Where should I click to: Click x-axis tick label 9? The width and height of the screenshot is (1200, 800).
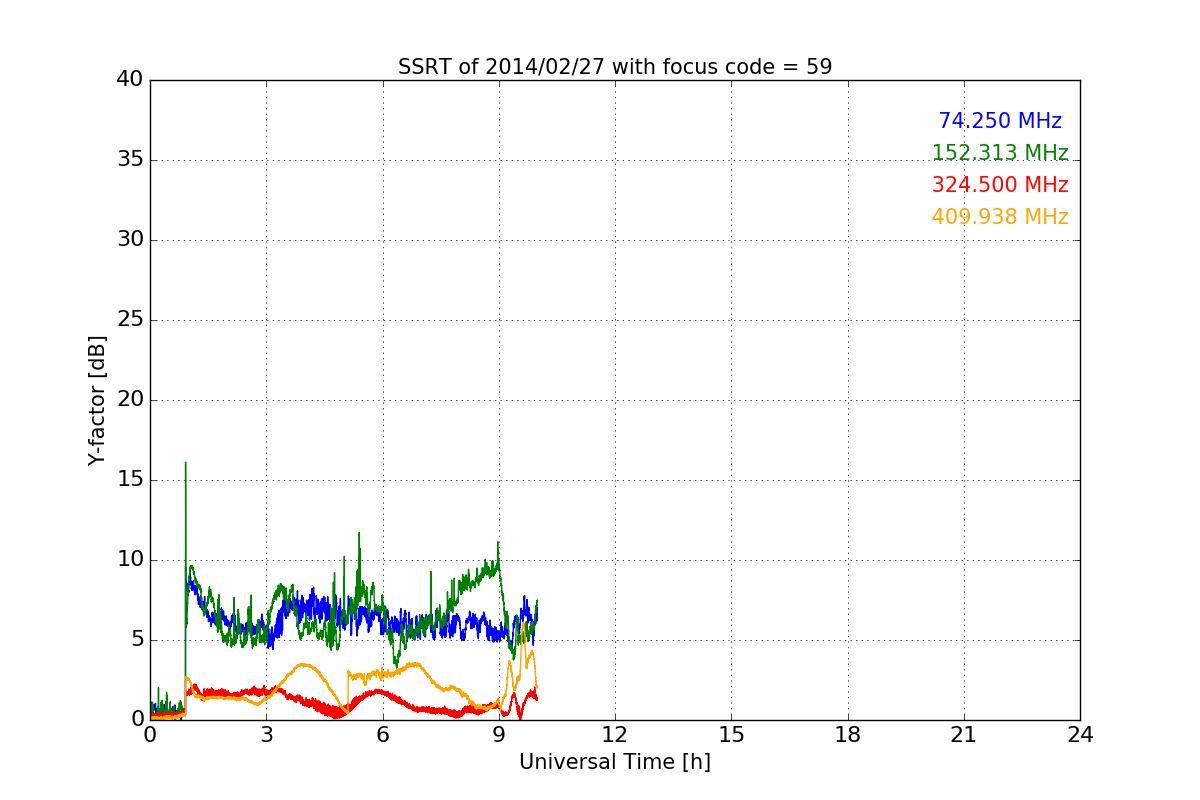499,735
